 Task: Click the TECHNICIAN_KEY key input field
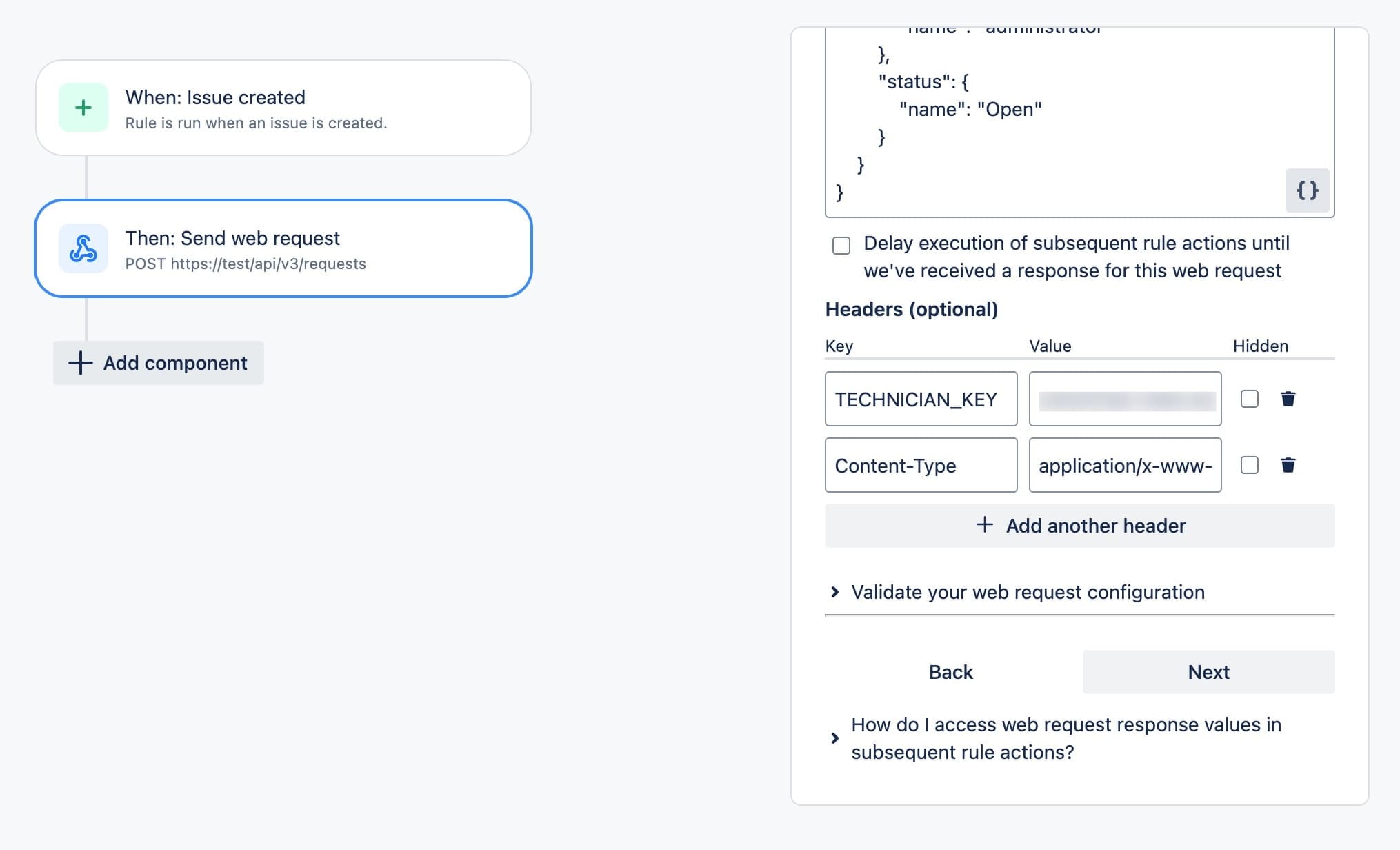[x=921, y=399]
